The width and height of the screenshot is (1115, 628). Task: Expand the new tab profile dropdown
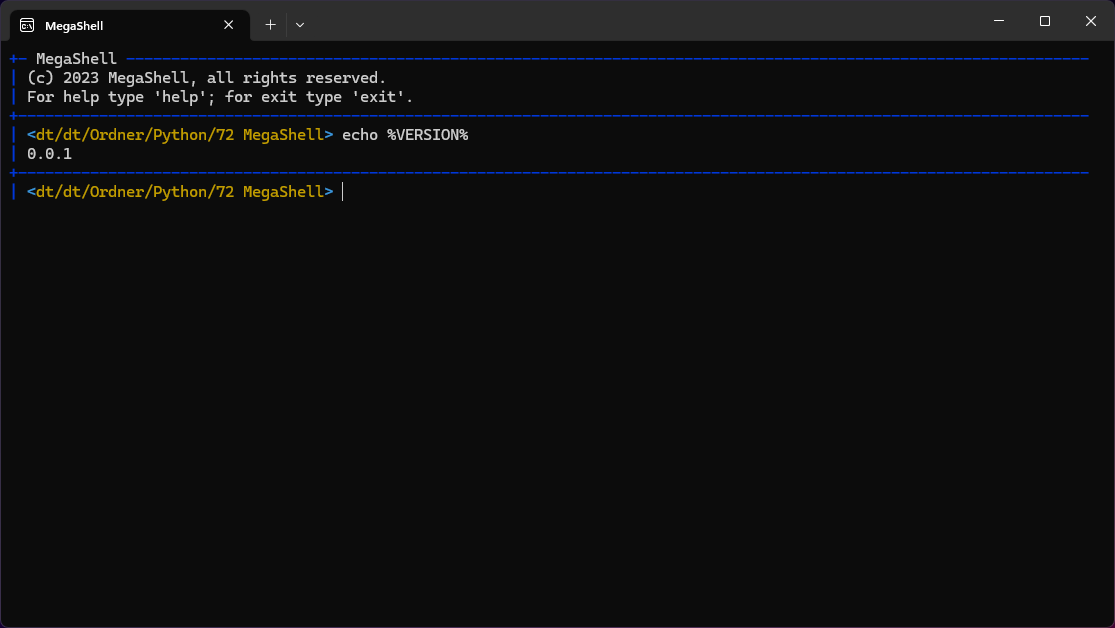coord(300,25)
